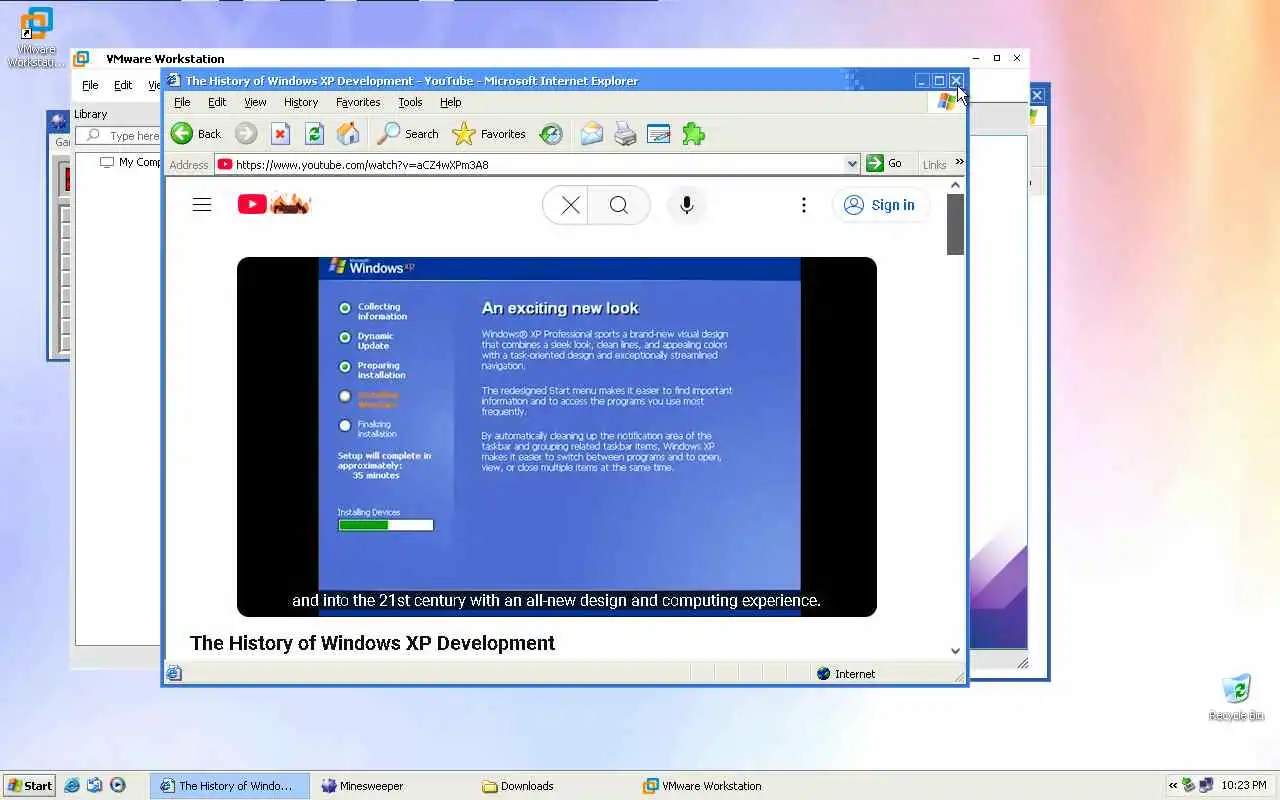Open the Edit menu in Internet Explorer
Screen dimensions: 1280x800
(217, 102)
